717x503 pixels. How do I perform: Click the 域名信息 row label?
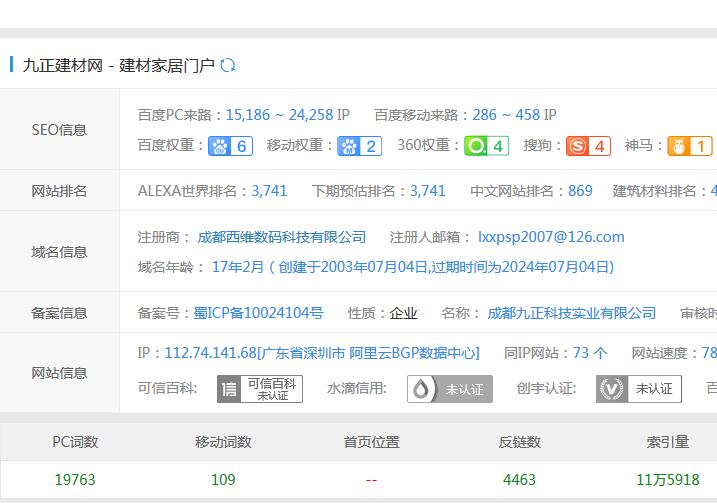point(59,252)
